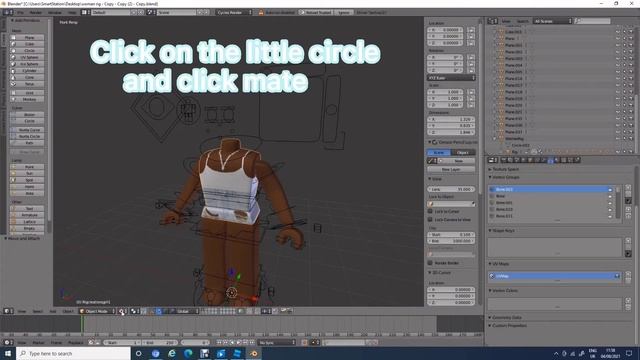640x360 pixels.
Task: Toggle visibility eye for Plane.003 in outliner
Action: coord(618,58)
